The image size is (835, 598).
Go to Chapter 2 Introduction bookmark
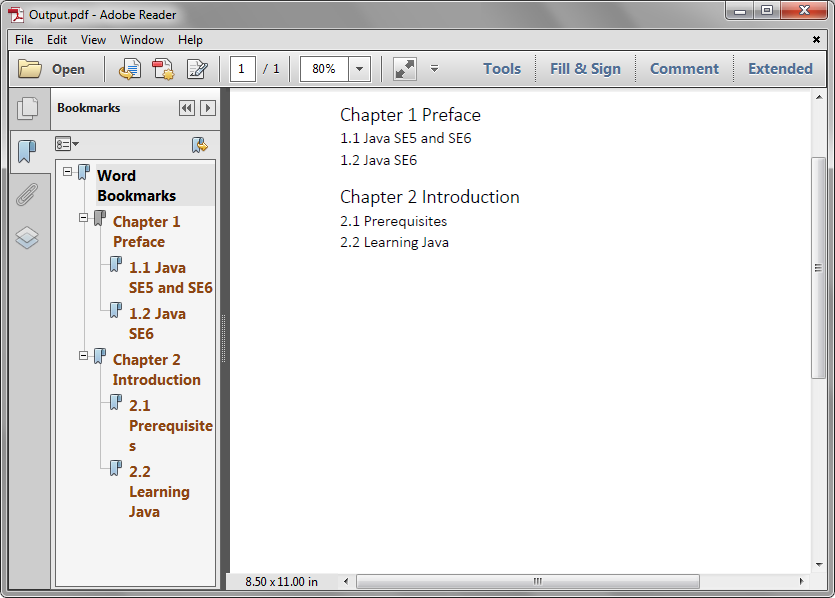pyautogui.click(x=157, y=370)
